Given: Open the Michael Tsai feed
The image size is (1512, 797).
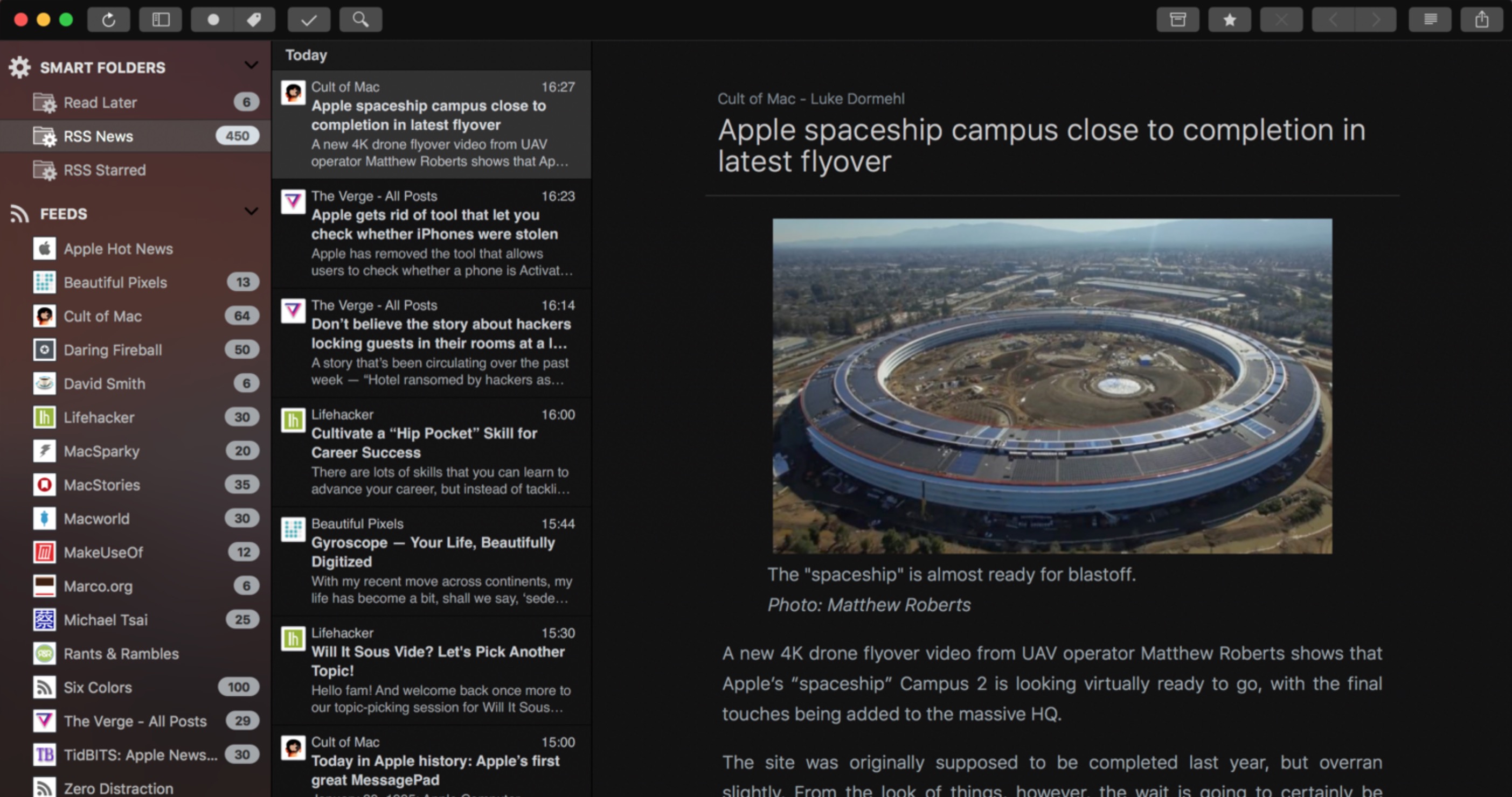Looking at the screenshot, I should point(135,620).
